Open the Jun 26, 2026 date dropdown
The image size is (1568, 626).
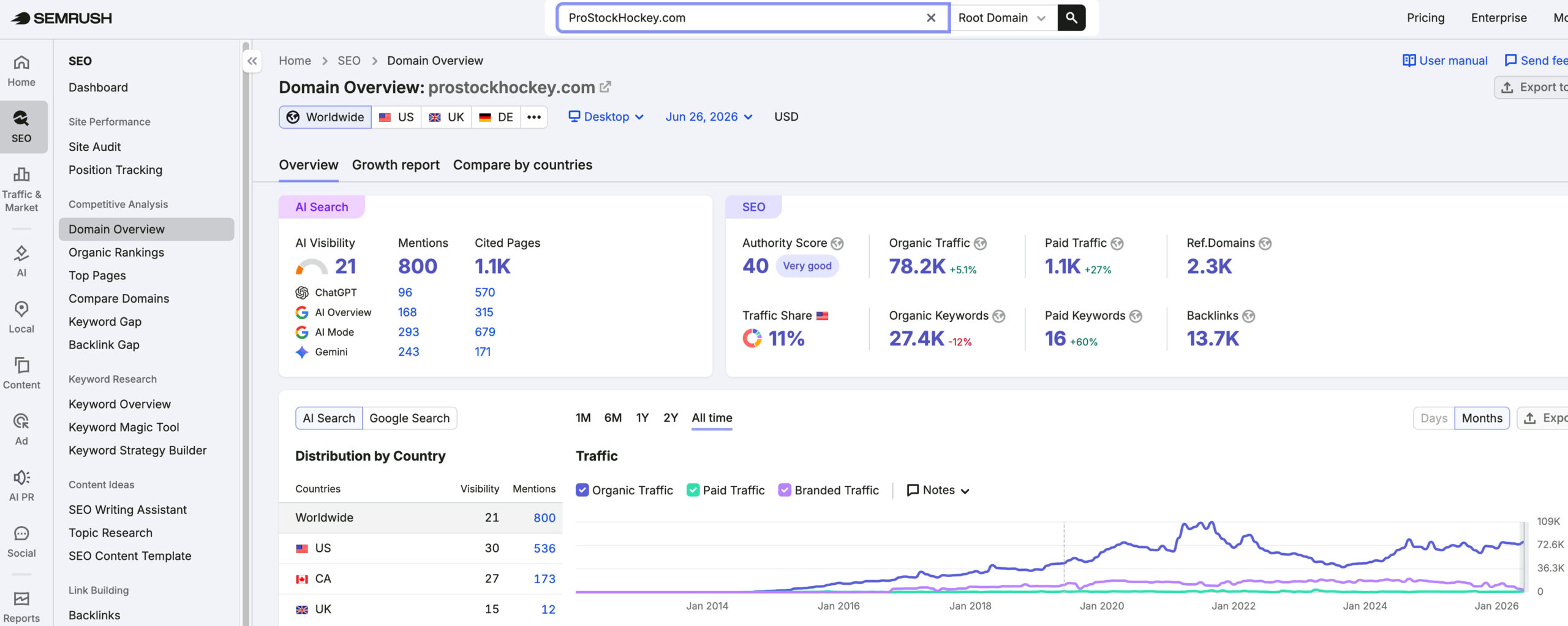709,116
